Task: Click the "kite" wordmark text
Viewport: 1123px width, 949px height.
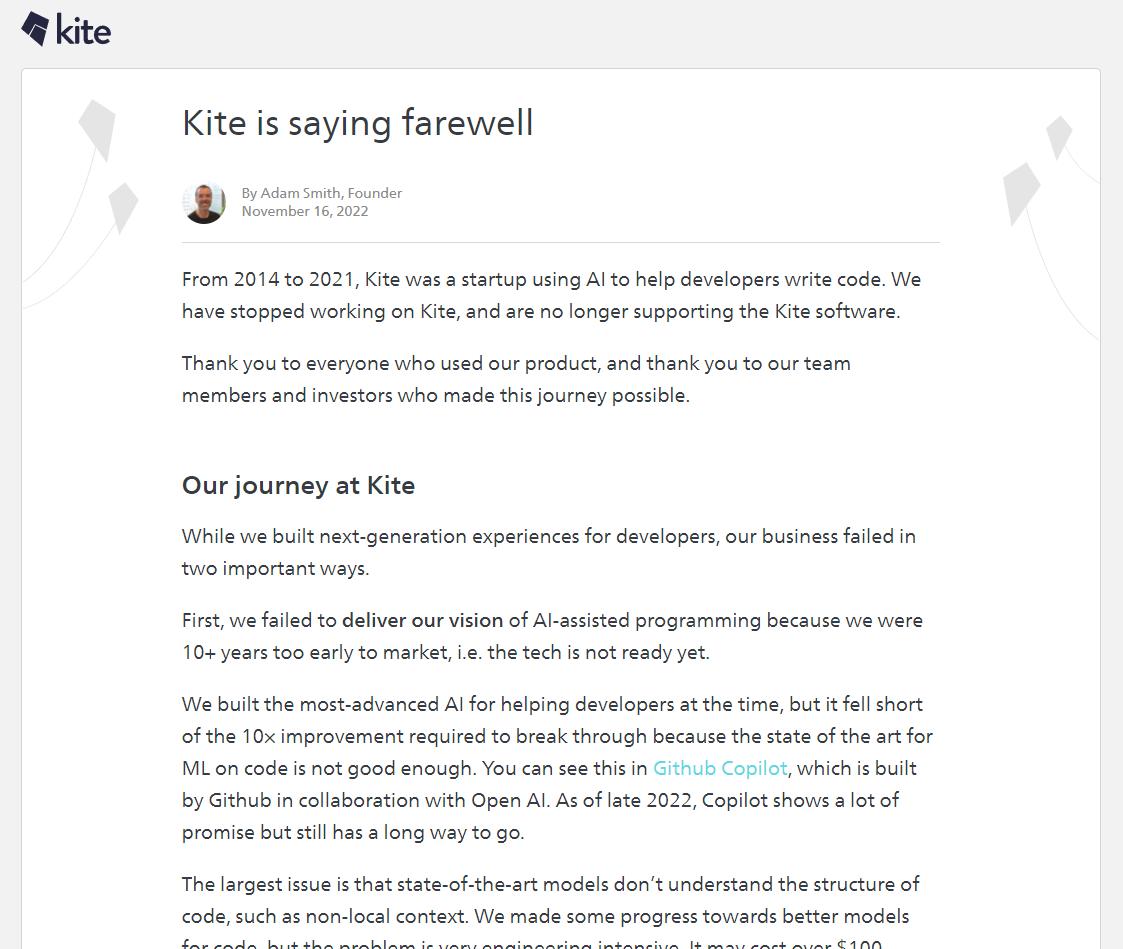Action: pos(83,31)
